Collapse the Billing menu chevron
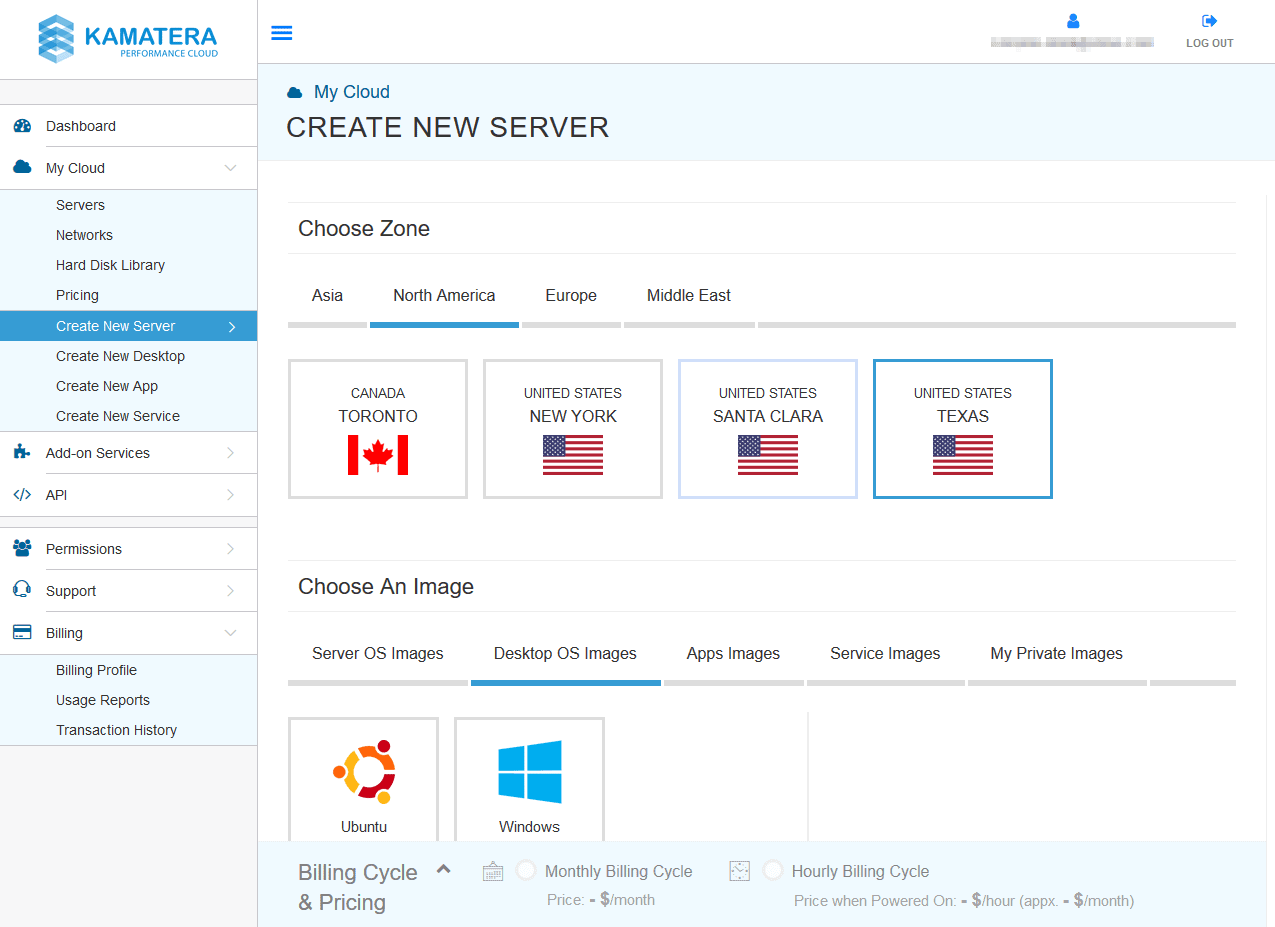Screen dimensions: 1275x927 pos(231,633)
